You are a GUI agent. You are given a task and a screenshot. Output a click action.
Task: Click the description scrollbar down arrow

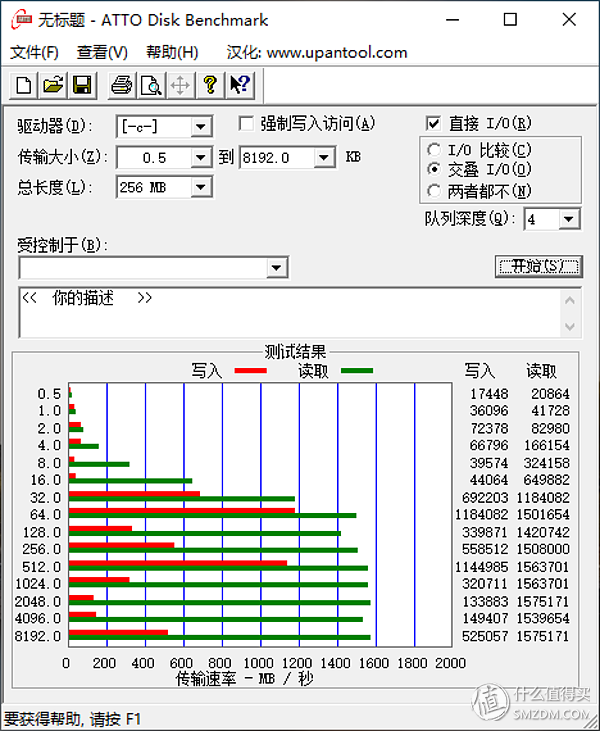pyautogui.click(x=570, y=327)
